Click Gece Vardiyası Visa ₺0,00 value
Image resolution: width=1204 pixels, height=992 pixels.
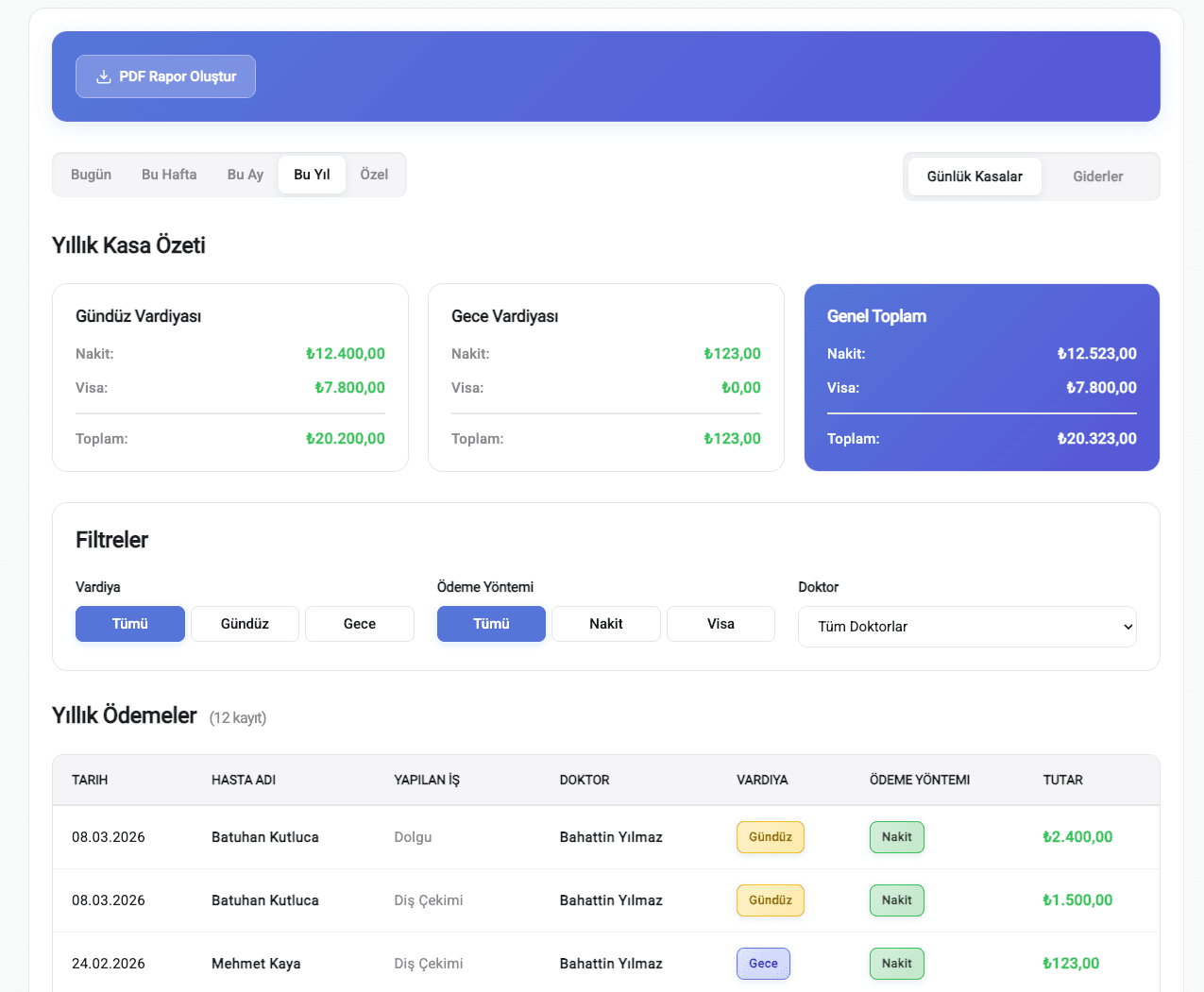741,388
